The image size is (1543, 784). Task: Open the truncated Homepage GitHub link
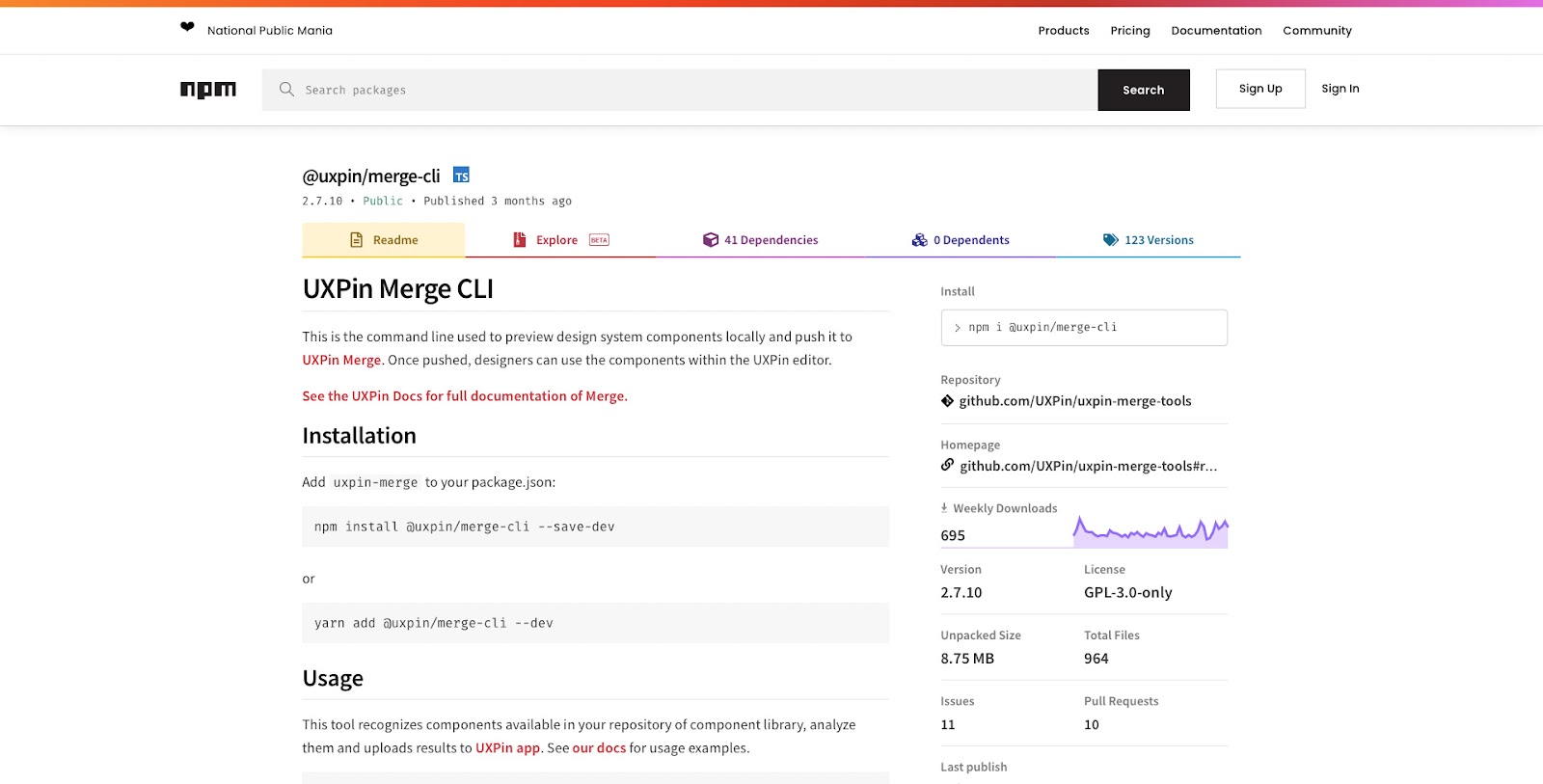tap(1089, 466)
